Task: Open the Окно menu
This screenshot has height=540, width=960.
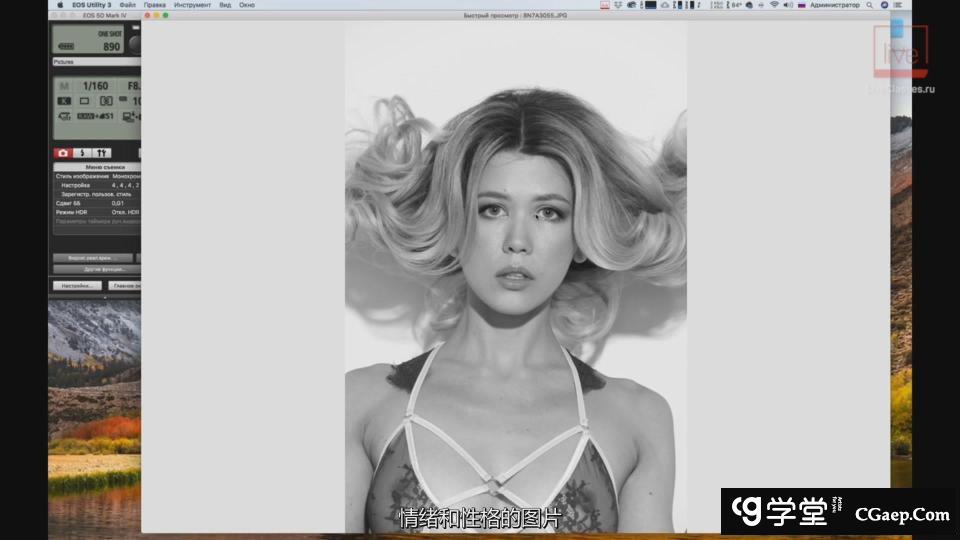Action: coord(246,5)
